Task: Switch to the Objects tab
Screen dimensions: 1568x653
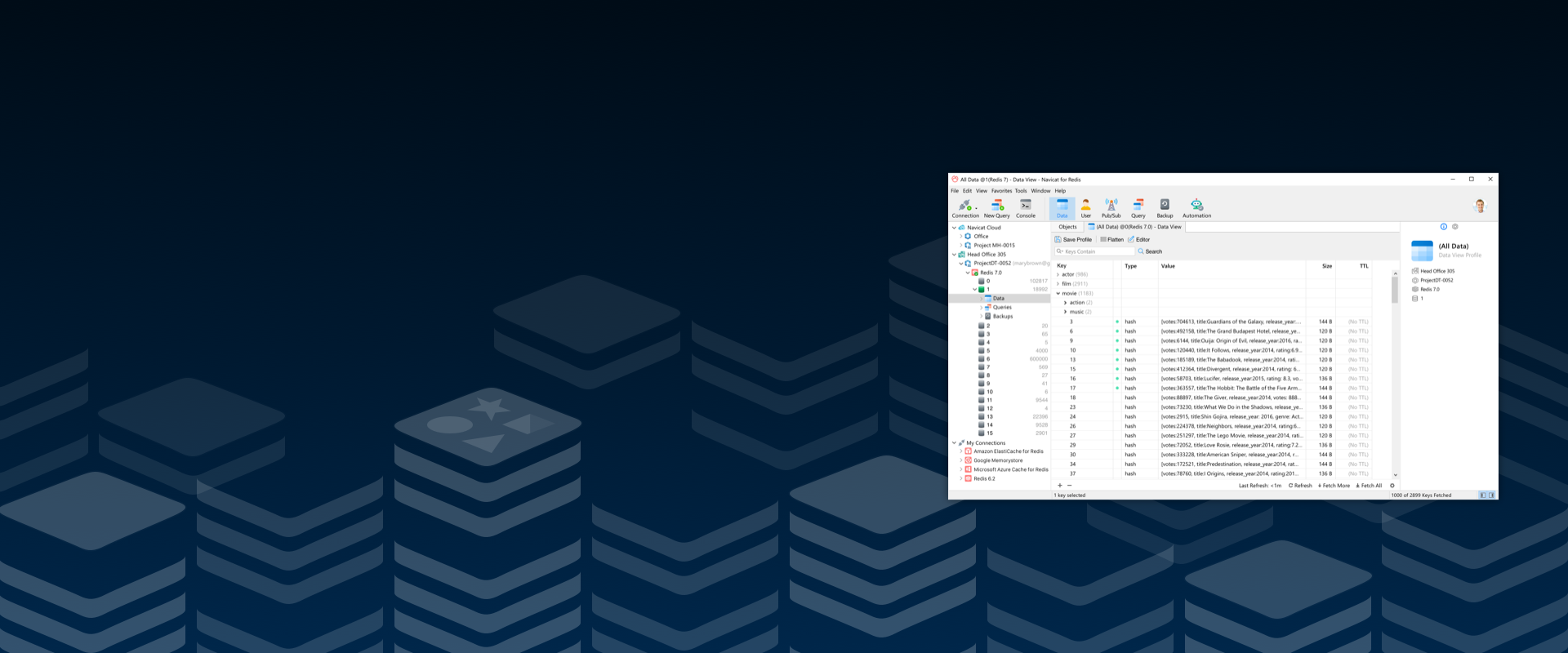Action: pos(1067,227)
